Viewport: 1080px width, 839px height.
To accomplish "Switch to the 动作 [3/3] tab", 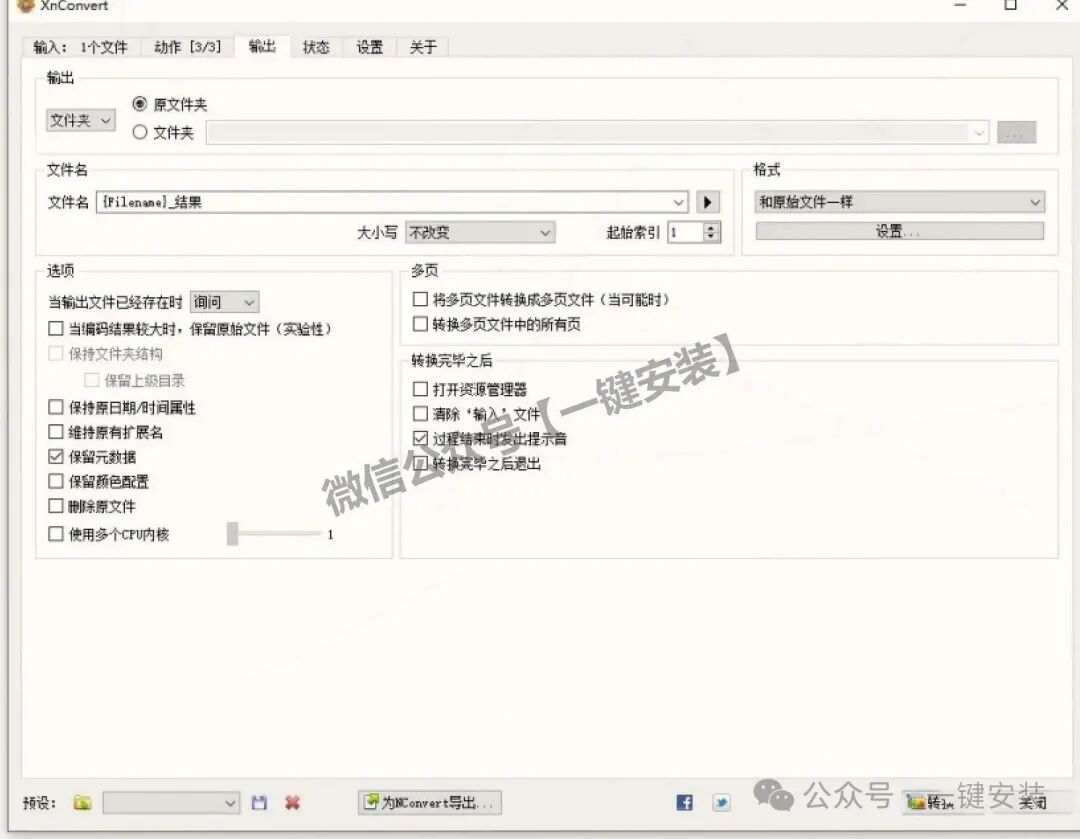I will click(x=188, y=47).
